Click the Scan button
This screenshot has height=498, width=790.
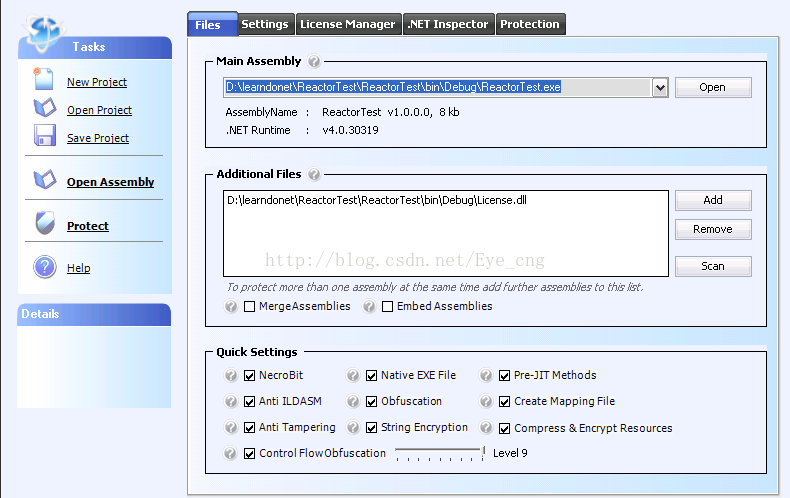[x=713, y=267]
